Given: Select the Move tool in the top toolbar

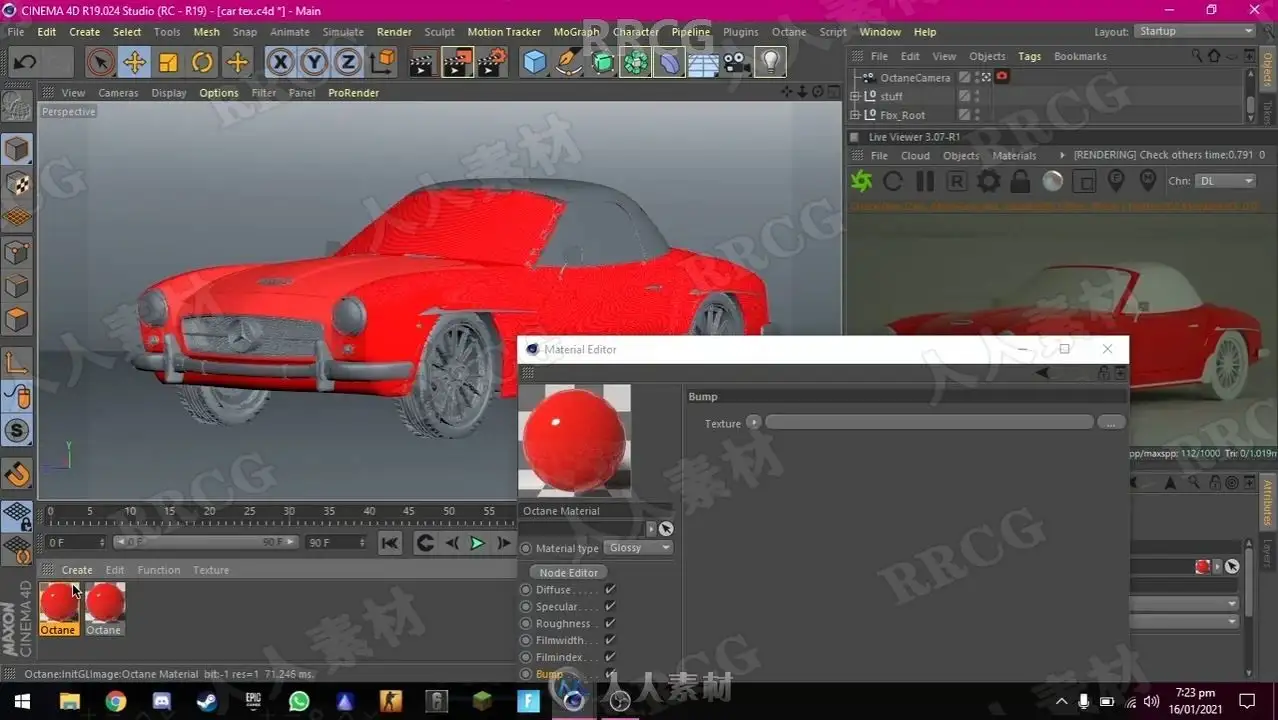Looking at the screenshot, I should tap(134, 63).
